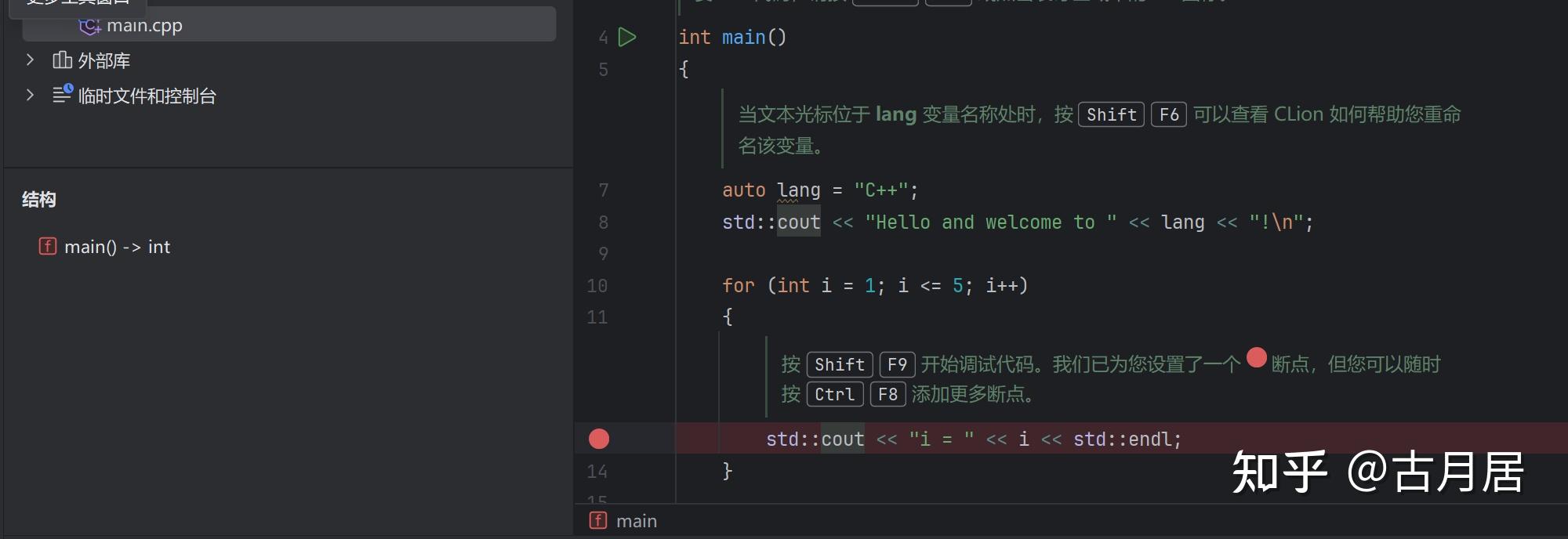Image resolution: width=1568 pixels, height=539 pixels.
Task: Place the cursor on the lang variable declaration
Action: pyautogui.click(x=799, y=190)
